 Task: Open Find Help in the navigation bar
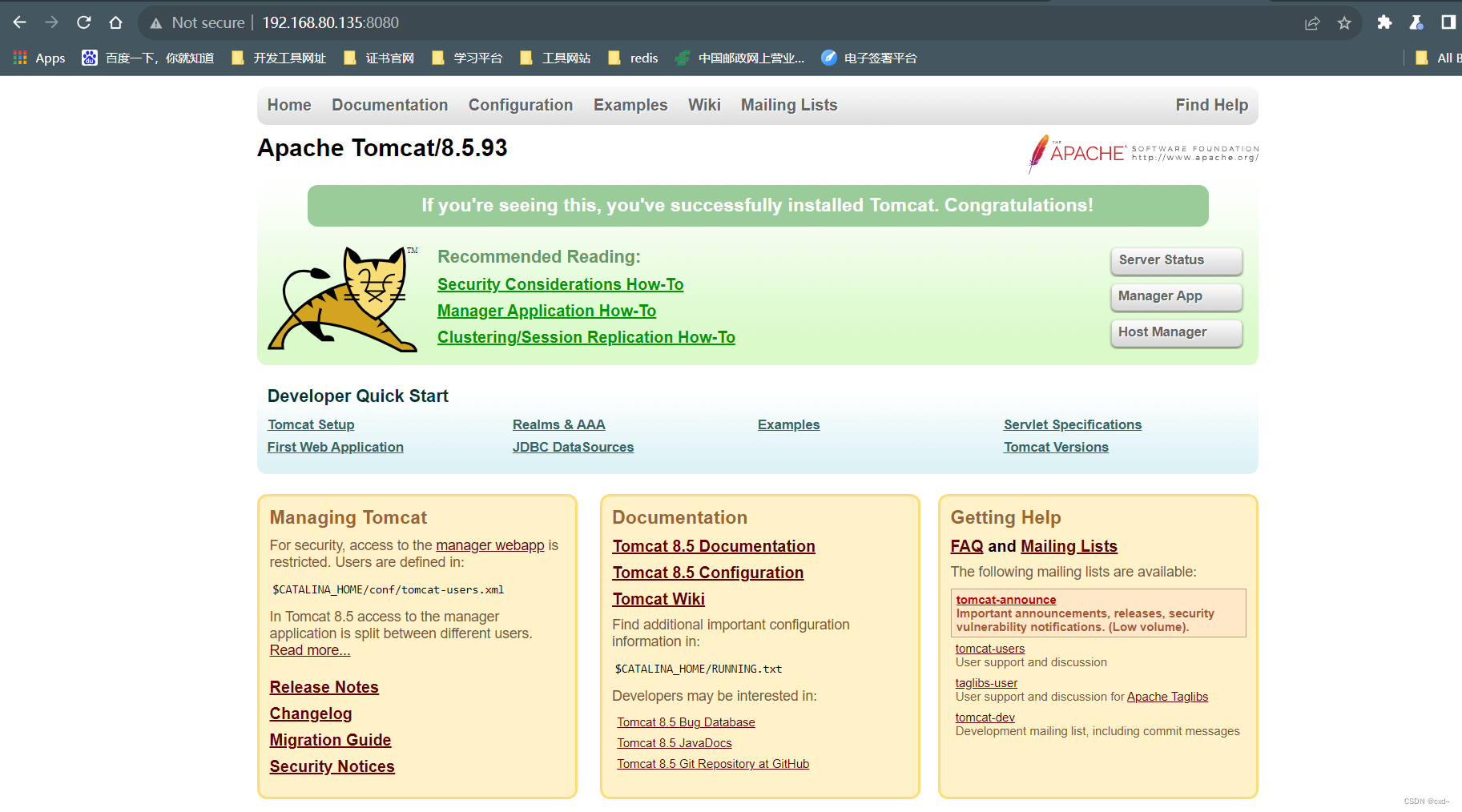tap(1212, 105)
